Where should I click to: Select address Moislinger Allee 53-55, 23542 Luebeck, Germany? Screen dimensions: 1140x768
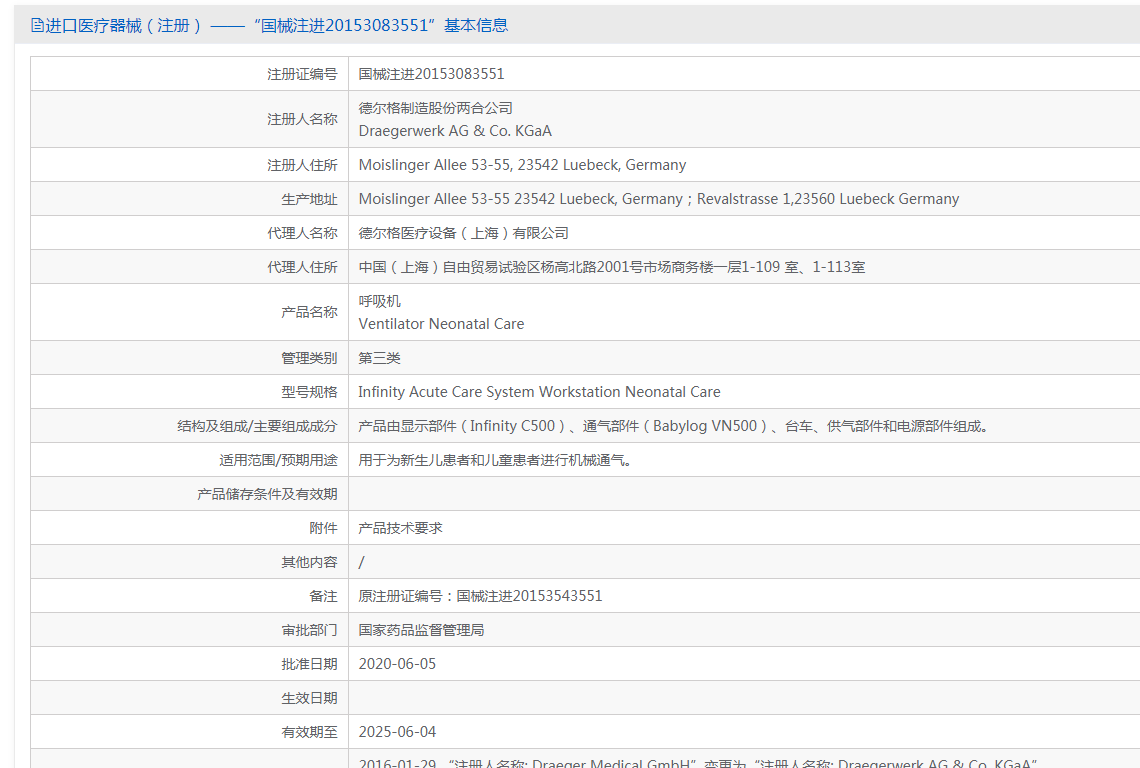click(522, 165)
